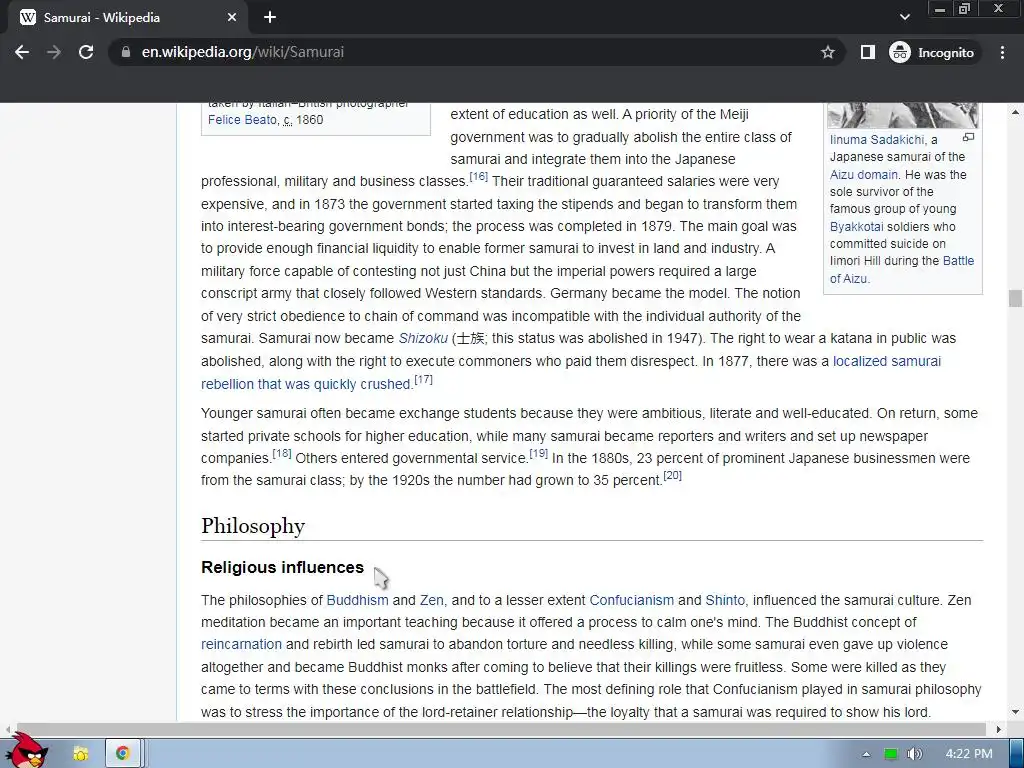Jump to citation [16]
Viewport: 1024px width, 768px height.
pyautogui.click(x=479, y=176)
